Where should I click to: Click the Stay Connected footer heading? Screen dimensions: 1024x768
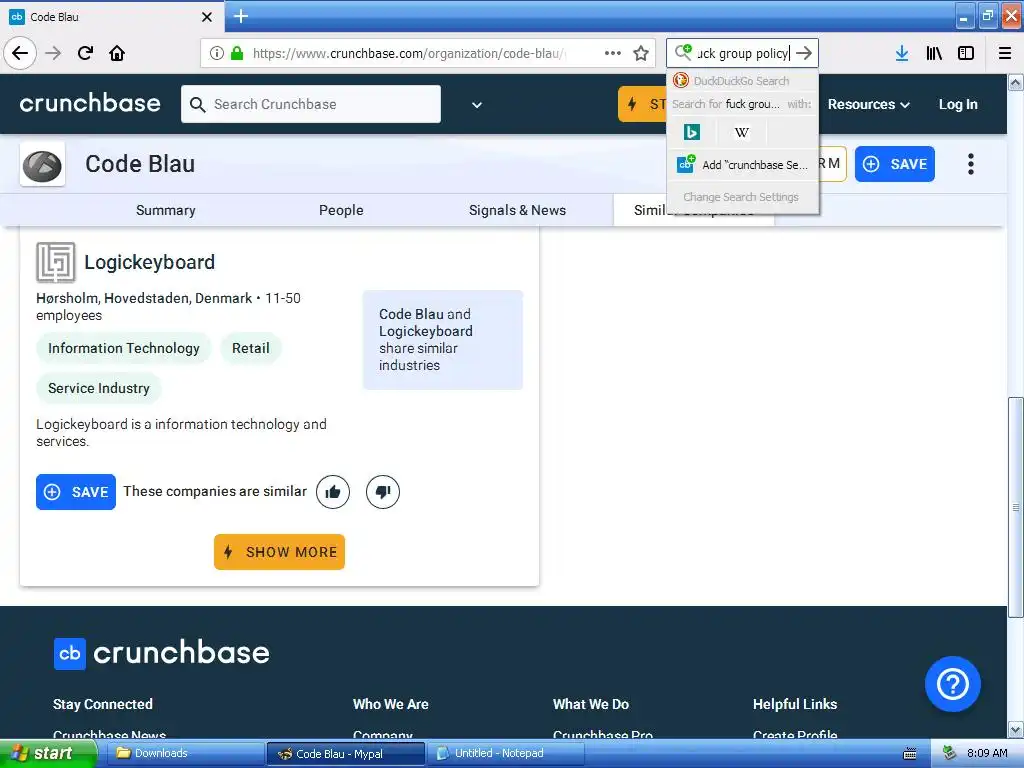coord(103,704)
